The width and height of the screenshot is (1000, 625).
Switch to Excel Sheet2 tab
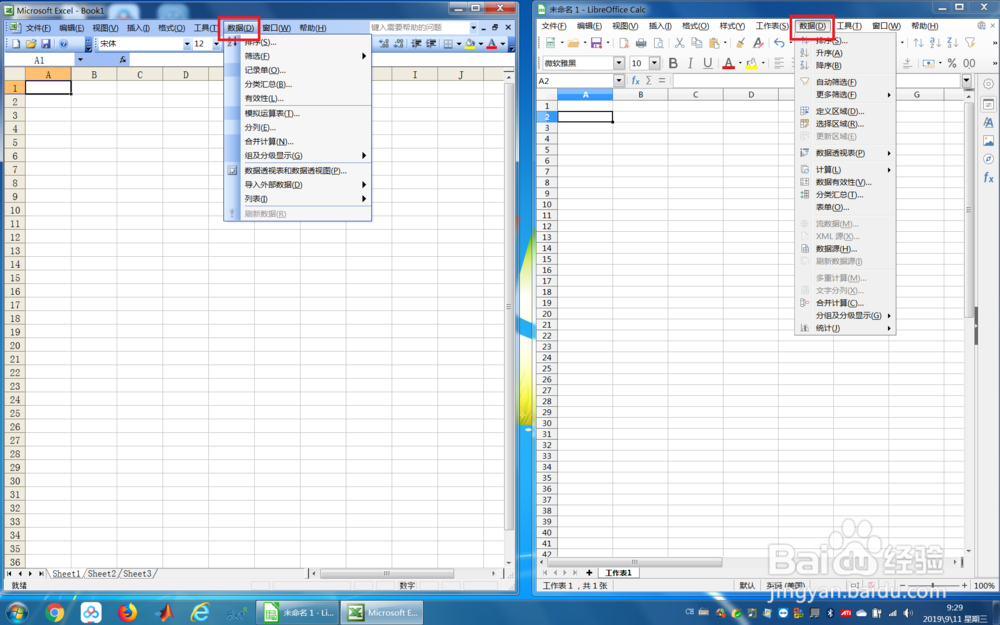(102, 573)
